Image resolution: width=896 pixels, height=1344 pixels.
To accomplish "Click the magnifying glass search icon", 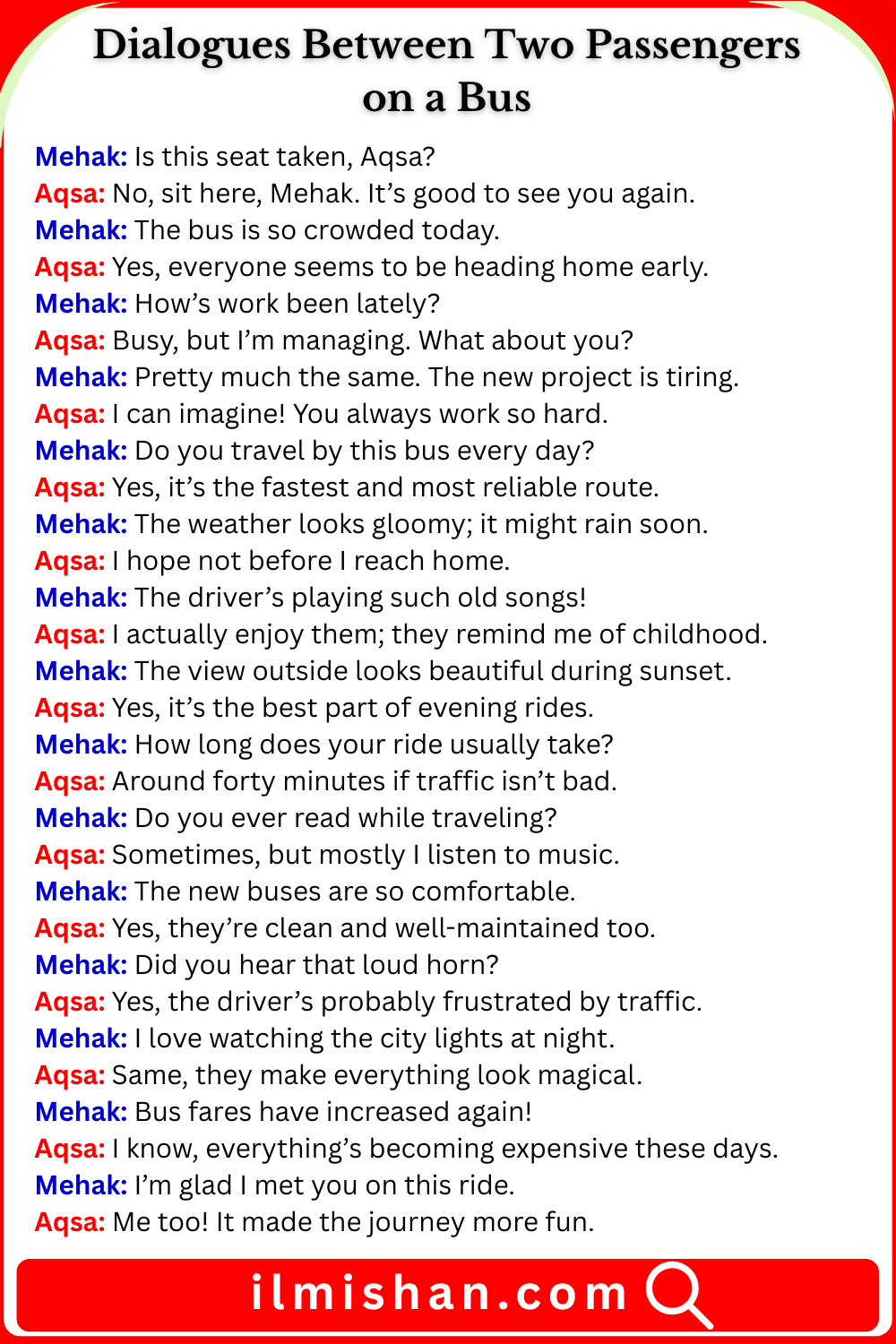I will [678, 1293].
